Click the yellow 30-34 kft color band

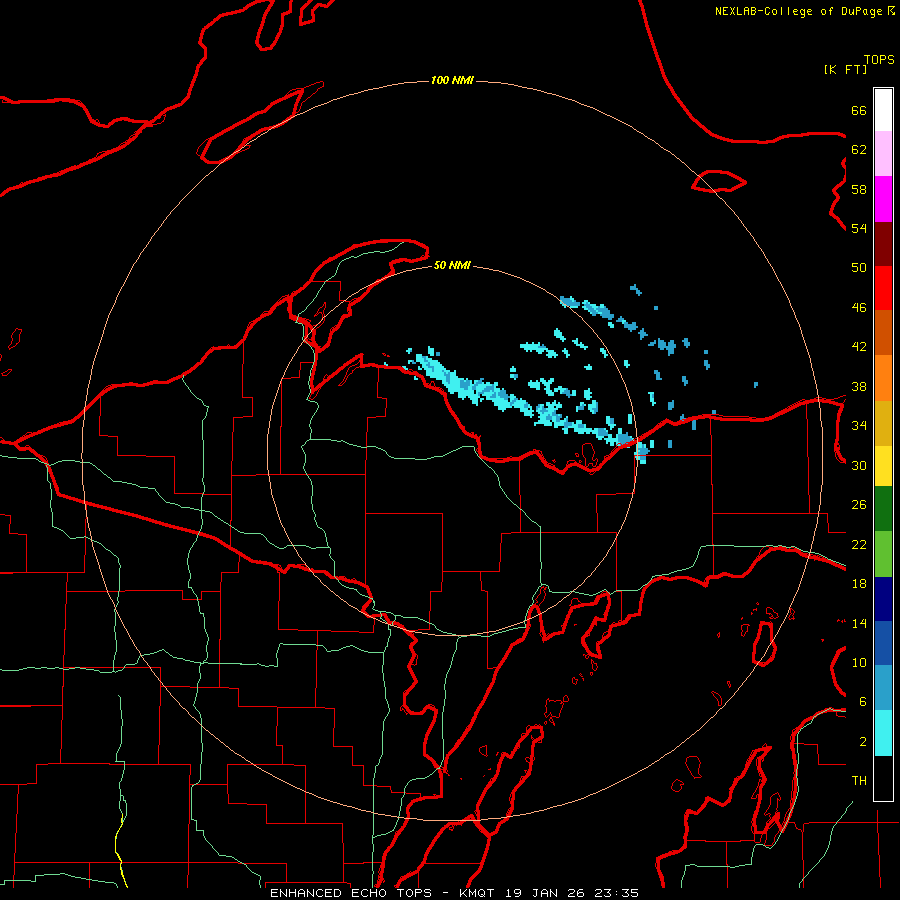[x=883, y=466]
